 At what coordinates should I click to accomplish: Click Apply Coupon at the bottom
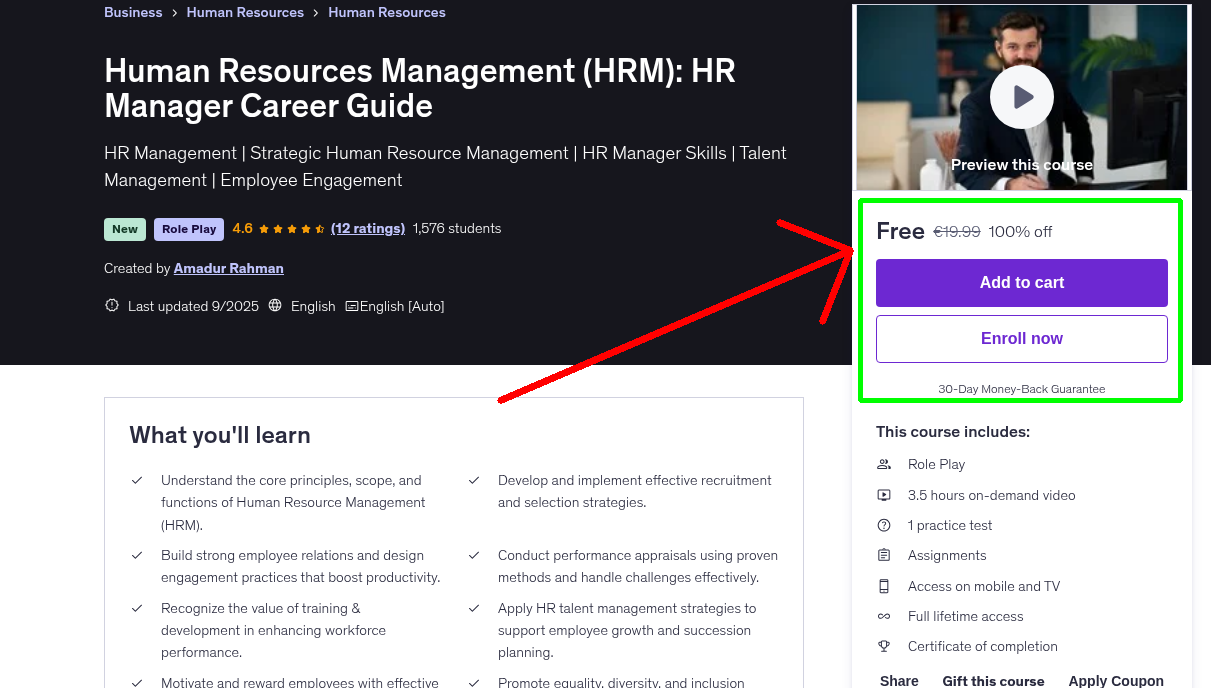point(1116,679)
